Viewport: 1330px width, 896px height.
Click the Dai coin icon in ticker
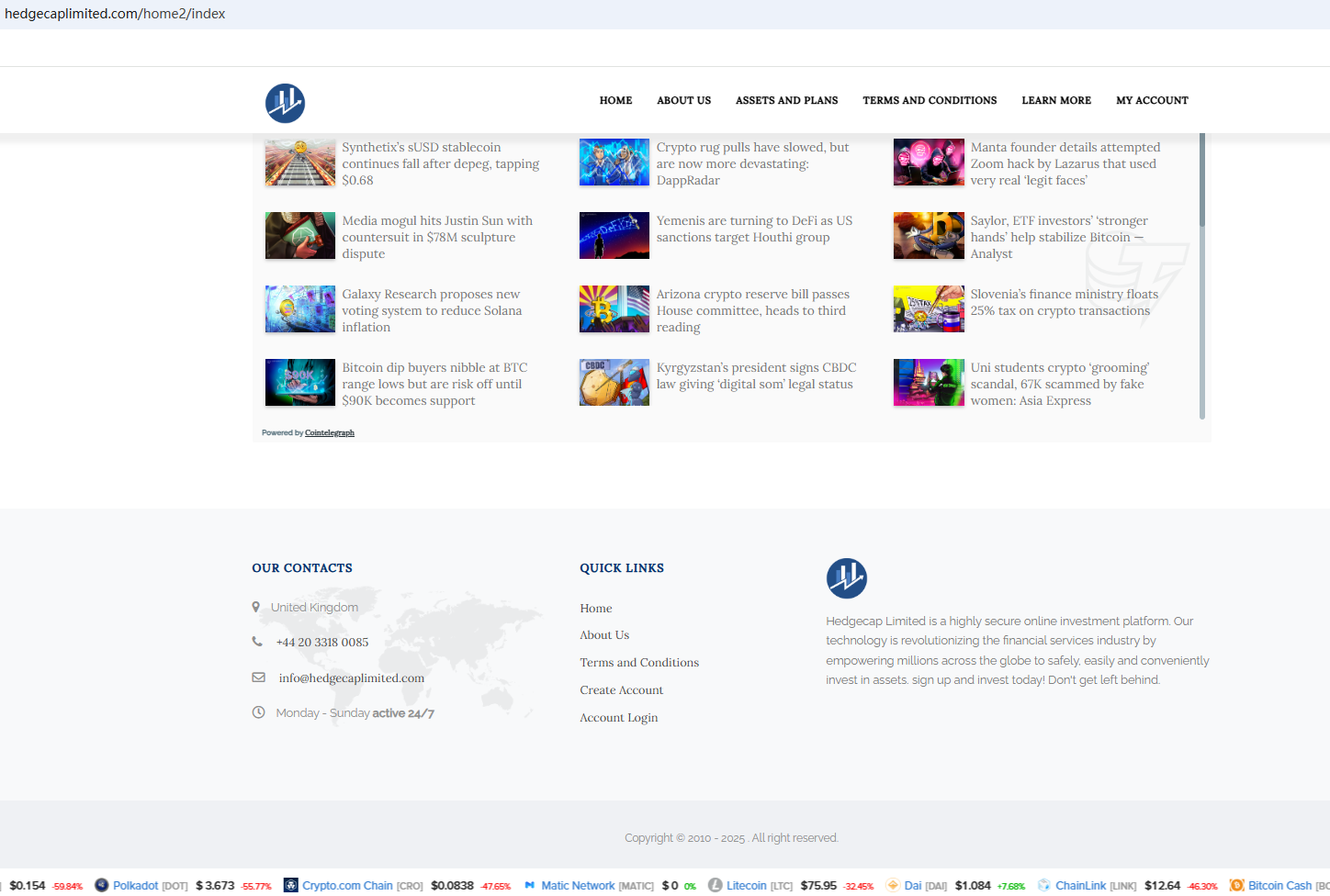tap(893, 885)
